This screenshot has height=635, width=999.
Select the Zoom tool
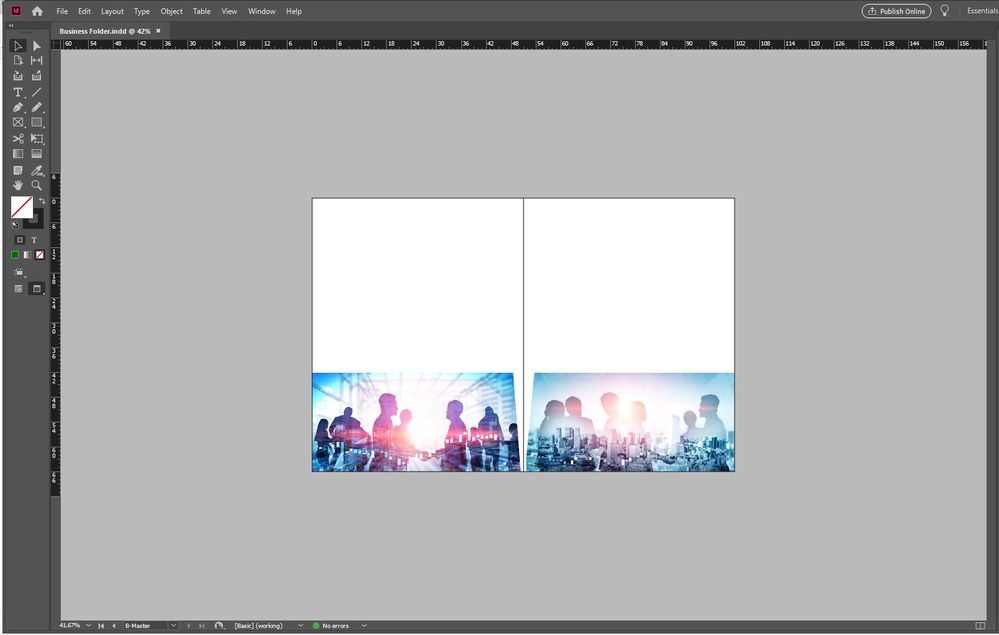pos(37,185)
